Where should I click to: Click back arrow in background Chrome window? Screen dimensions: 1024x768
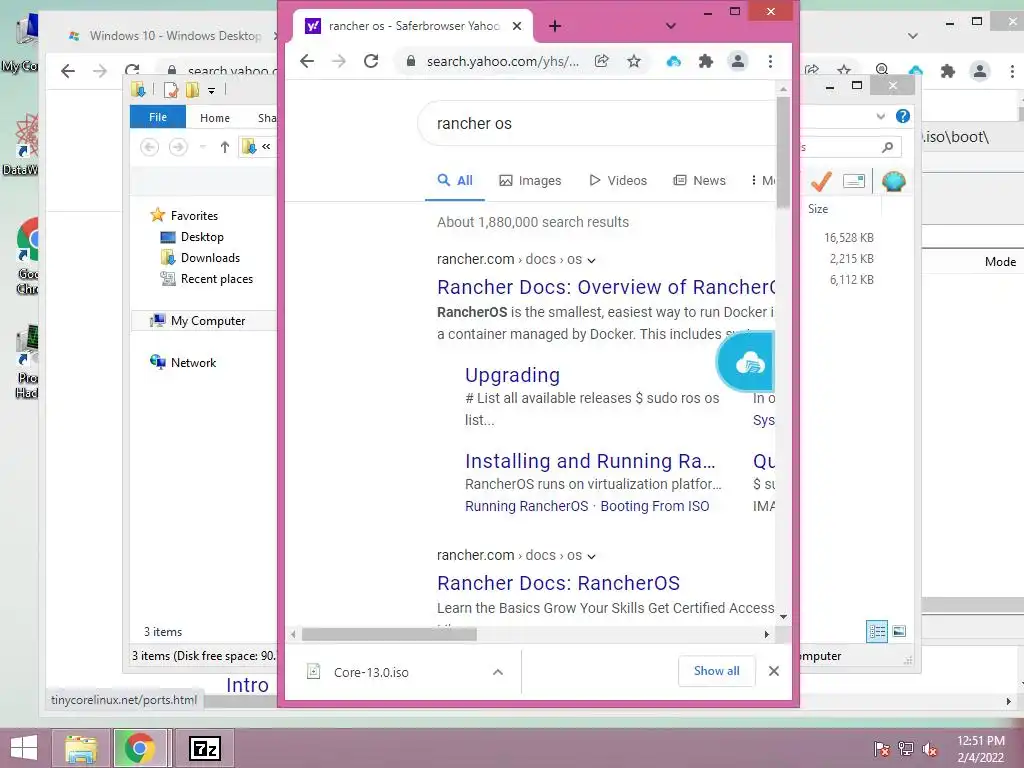point(68,71)
